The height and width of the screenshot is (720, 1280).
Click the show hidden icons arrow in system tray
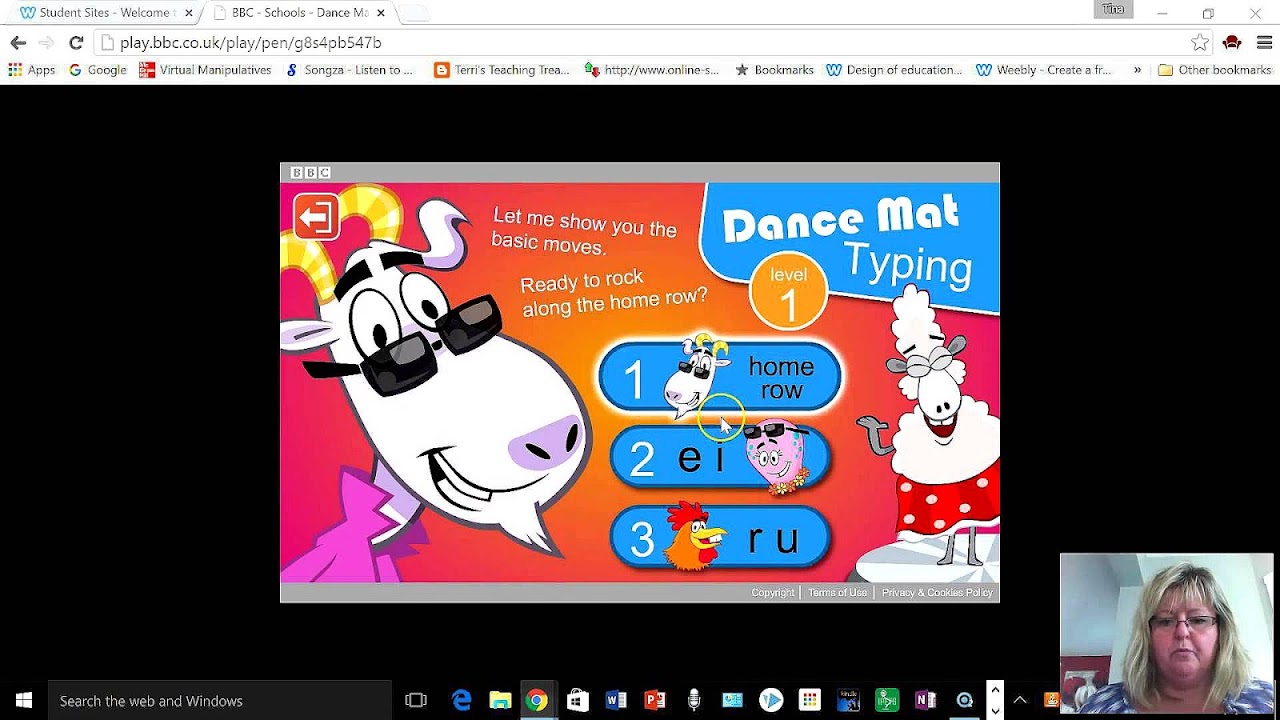1021,699
